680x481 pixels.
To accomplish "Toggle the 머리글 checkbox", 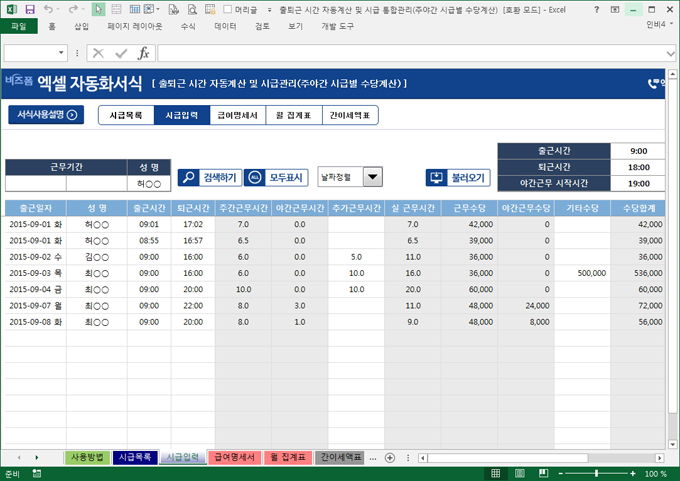I will coord(226,9).
